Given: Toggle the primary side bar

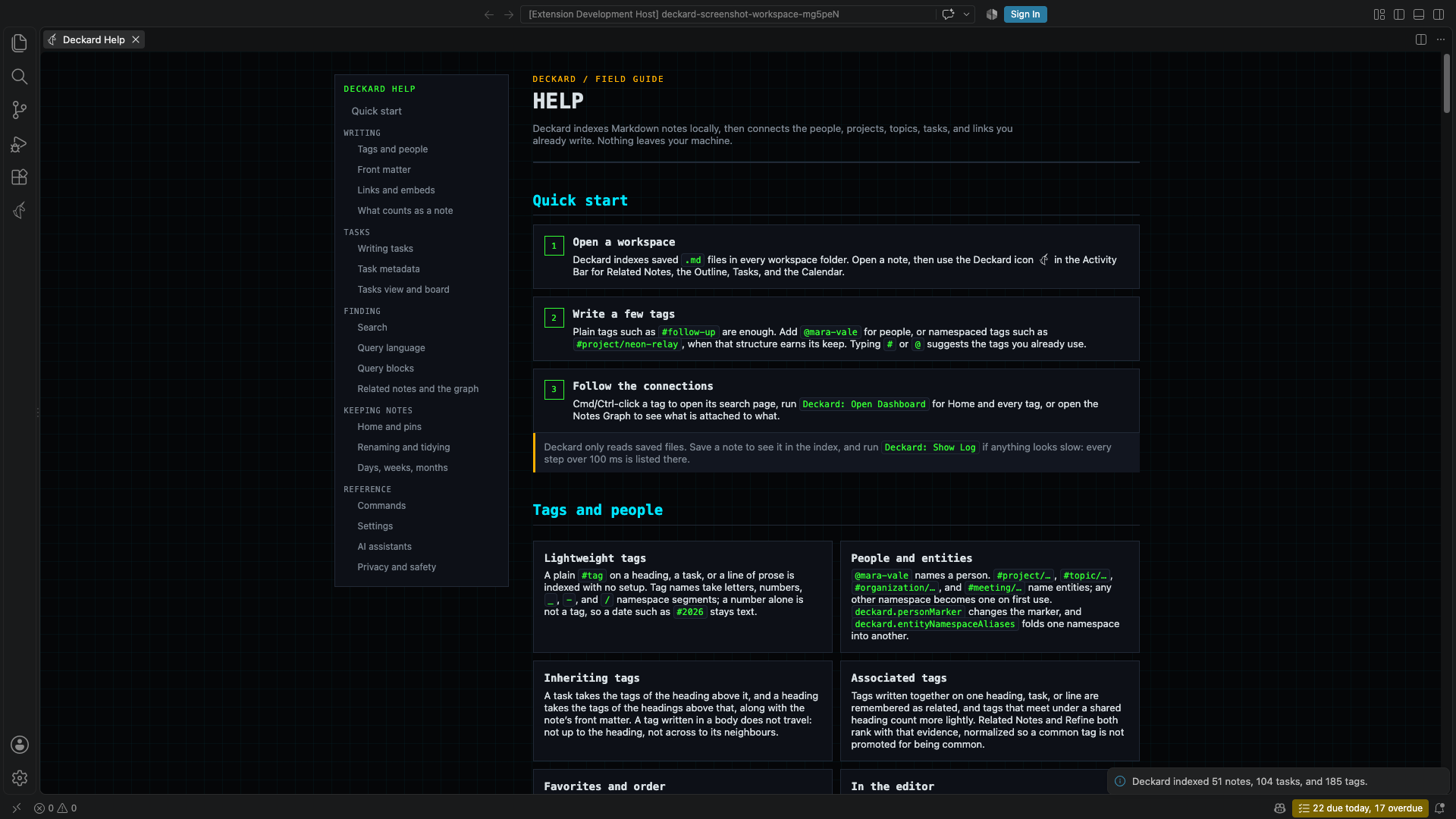Looking at the screenshot, I should [1399, 14].
